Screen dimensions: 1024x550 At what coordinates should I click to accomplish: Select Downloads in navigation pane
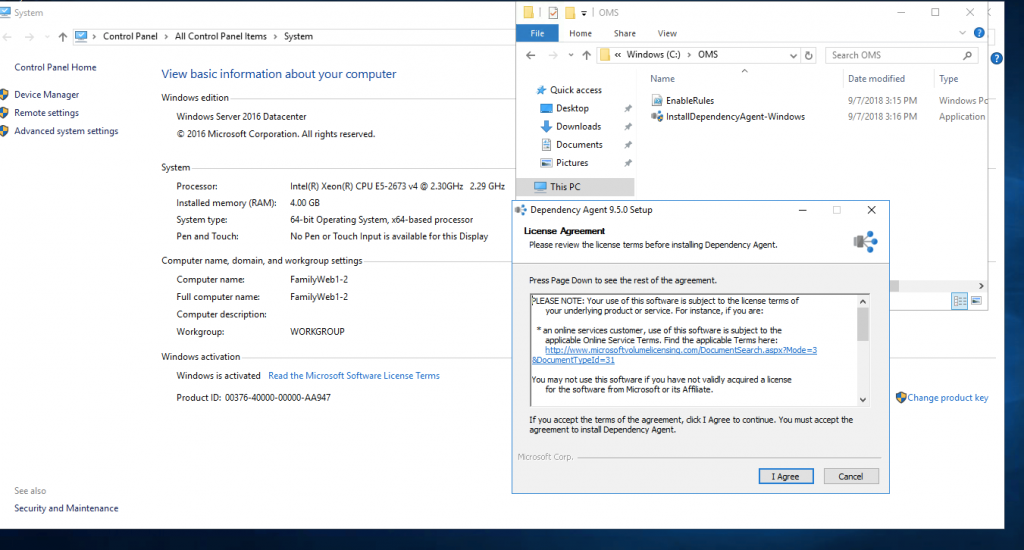point(578,127)
